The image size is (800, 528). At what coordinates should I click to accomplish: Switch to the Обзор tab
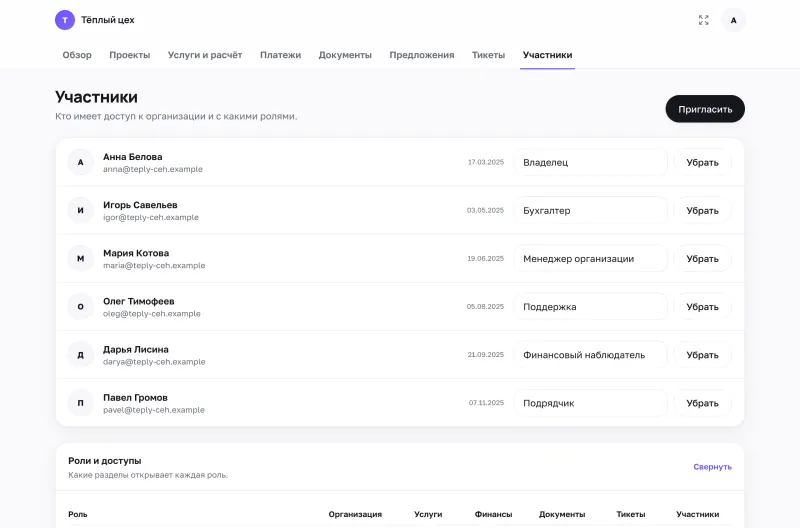77,55
